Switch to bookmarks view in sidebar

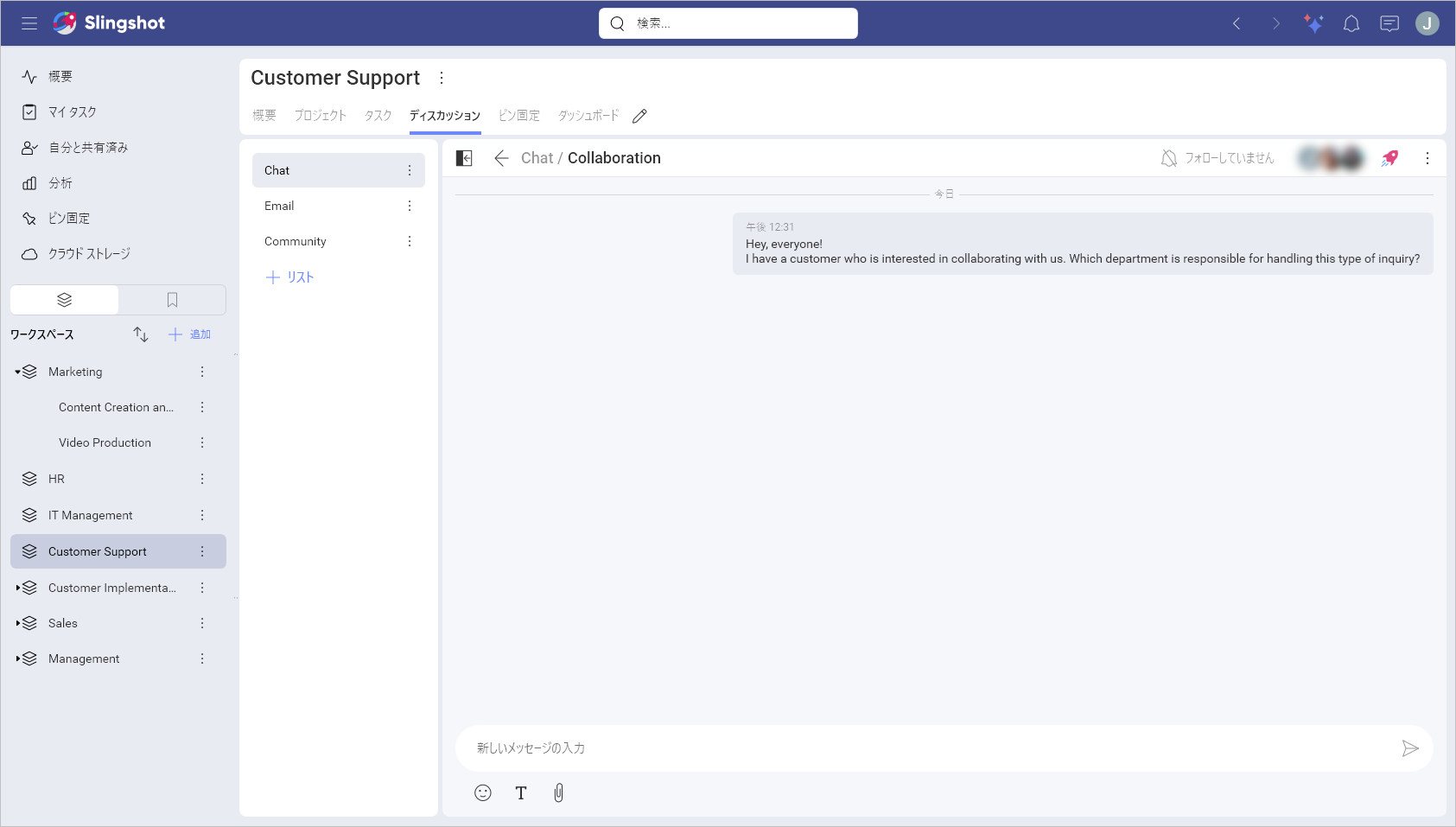click(x=172, y=300)
